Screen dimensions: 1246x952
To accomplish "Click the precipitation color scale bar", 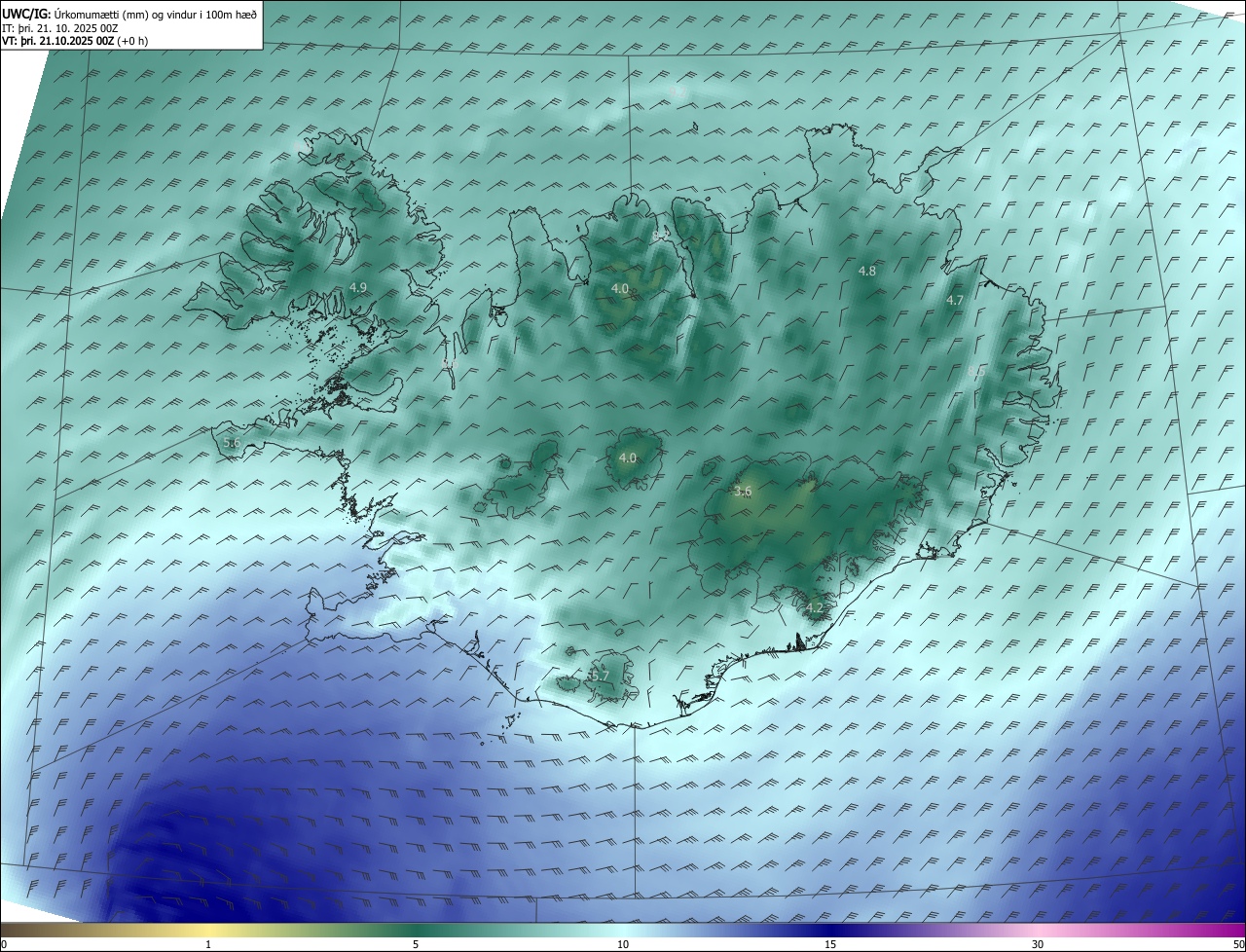I will pyautogui.click(x=623, y=931).
